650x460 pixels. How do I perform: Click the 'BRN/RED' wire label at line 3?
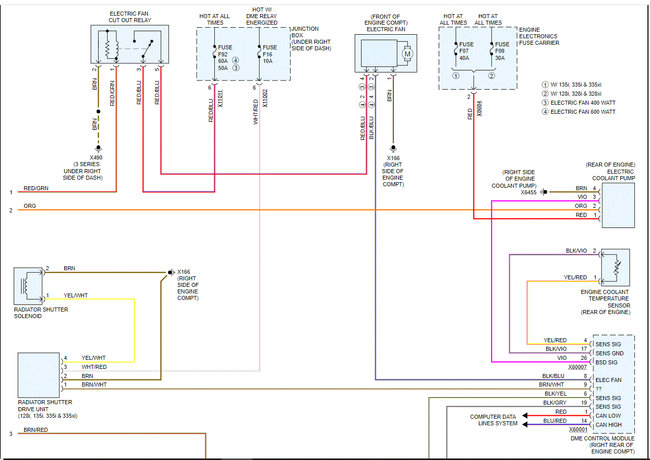click(x=36, y=430)
